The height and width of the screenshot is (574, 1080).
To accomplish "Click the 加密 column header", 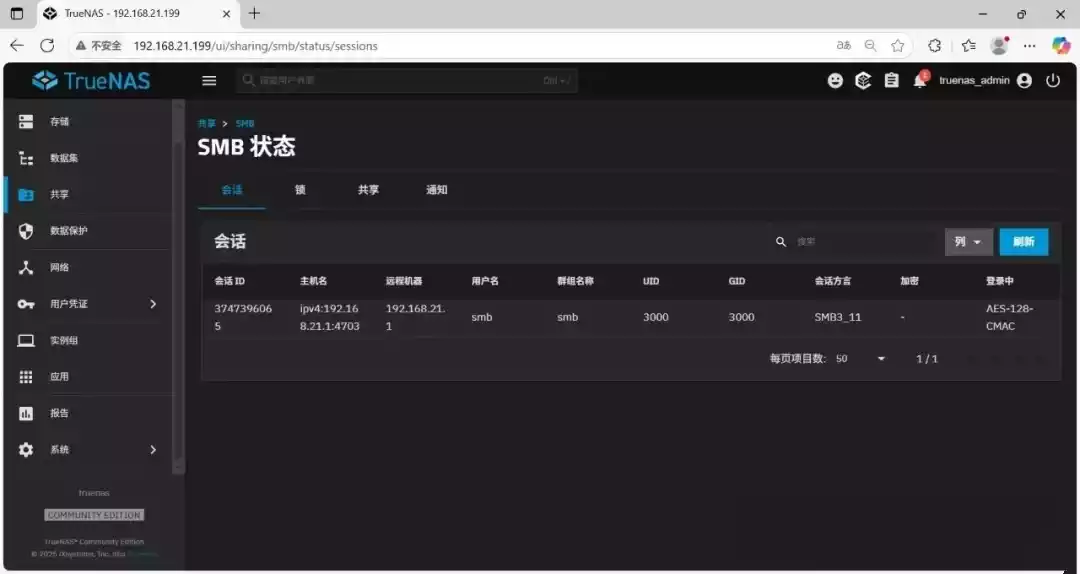I will tap(909, 281).
